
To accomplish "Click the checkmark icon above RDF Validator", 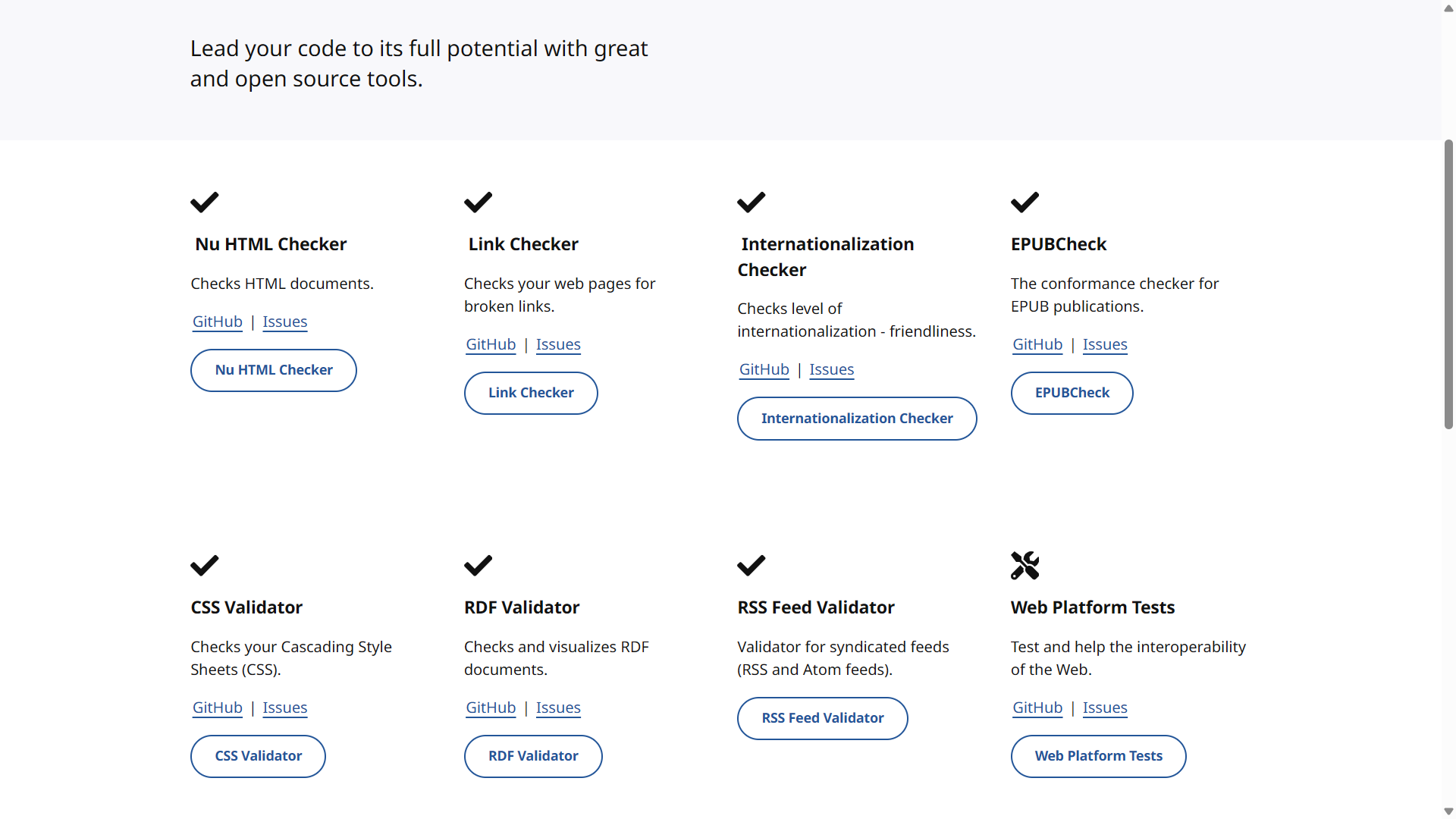I will (478, 566).
